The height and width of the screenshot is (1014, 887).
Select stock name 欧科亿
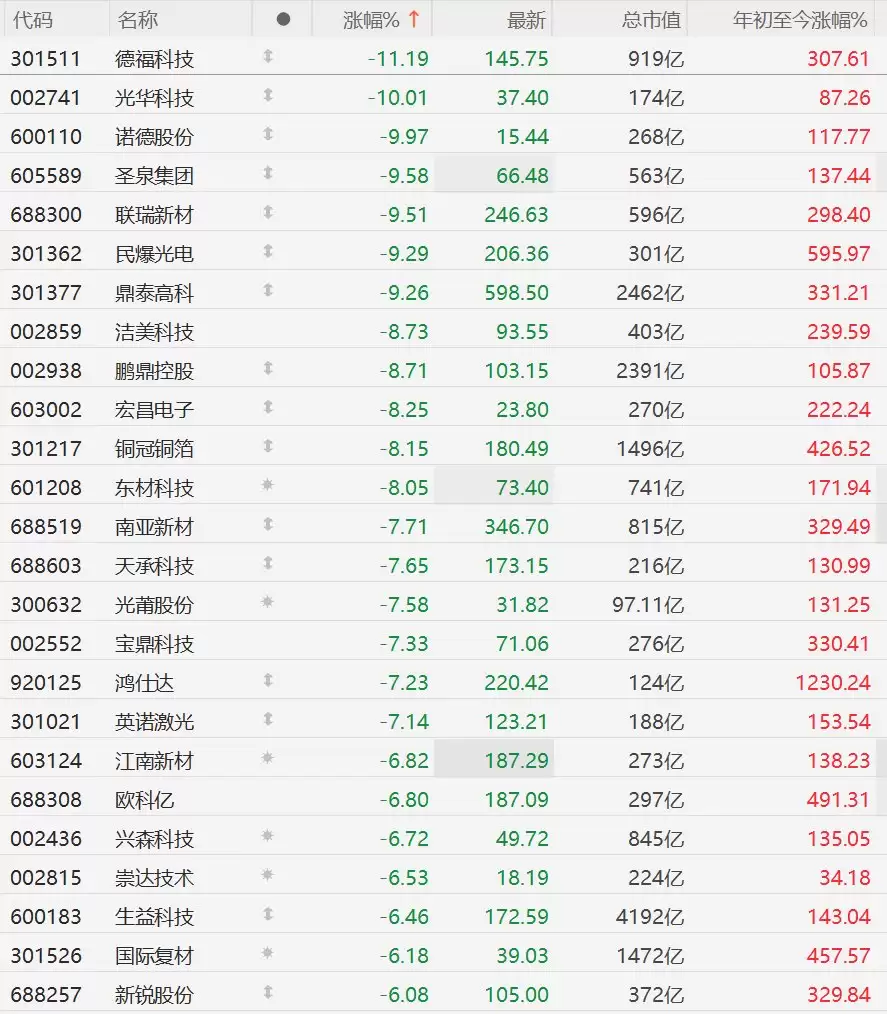click(145, 800)
